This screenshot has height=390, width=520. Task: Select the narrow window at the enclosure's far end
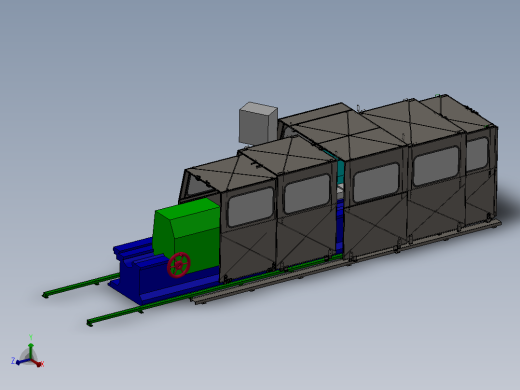477,154
